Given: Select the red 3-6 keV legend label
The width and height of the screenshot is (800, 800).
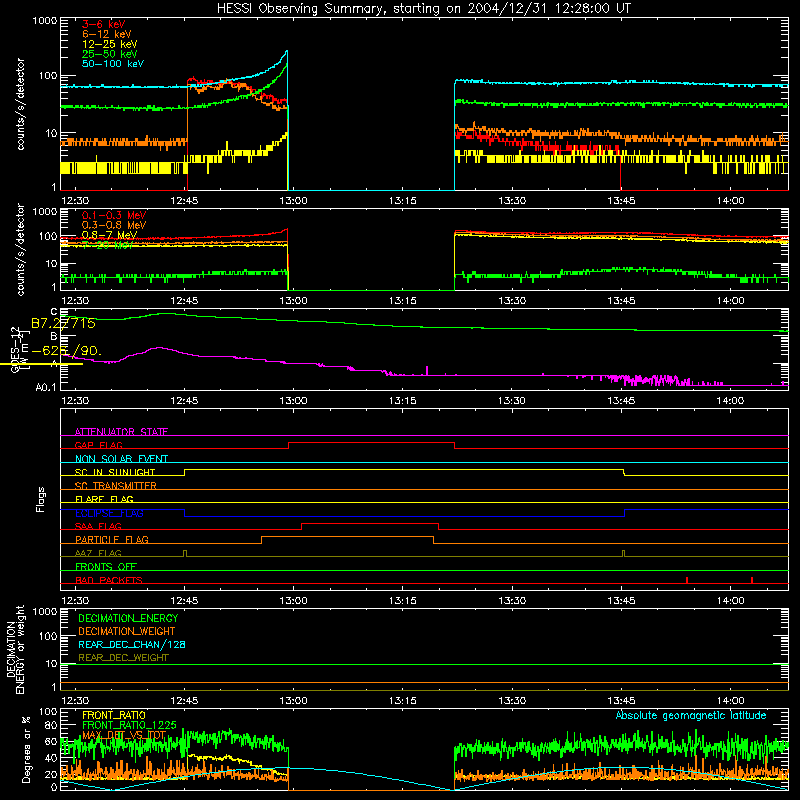Looking at the screenshot, I should point(103,24).
